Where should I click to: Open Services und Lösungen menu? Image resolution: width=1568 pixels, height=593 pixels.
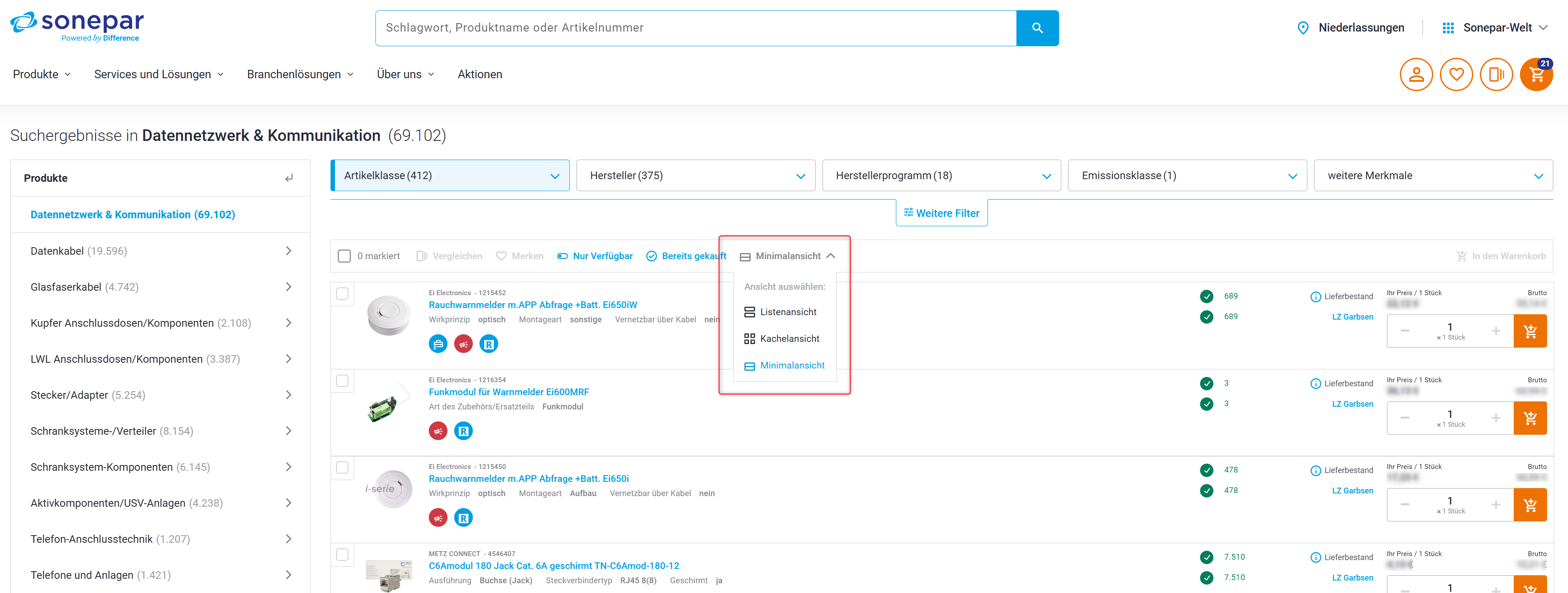coord(159,74)
